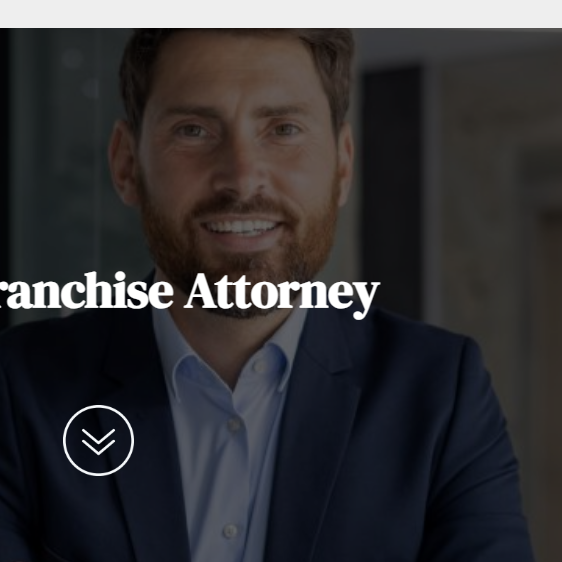Click the partial 'ranchise' heading text

(87, 291)
